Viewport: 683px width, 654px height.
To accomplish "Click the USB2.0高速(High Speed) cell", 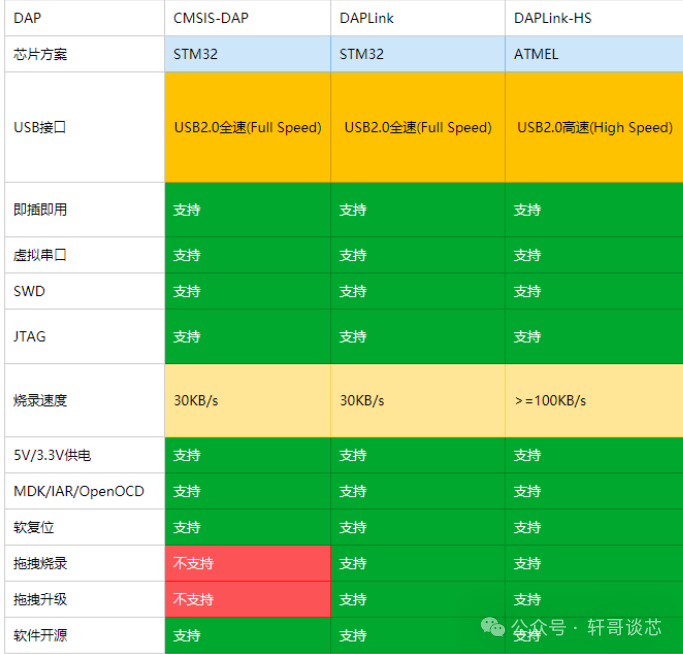I will [x=594, y=127].
